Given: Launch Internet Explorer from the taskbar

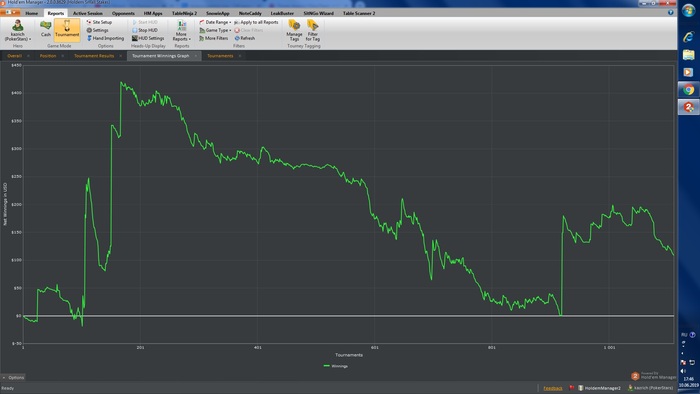Looking at the screenshot, I should pyautogui.click(x=688, y=37).
